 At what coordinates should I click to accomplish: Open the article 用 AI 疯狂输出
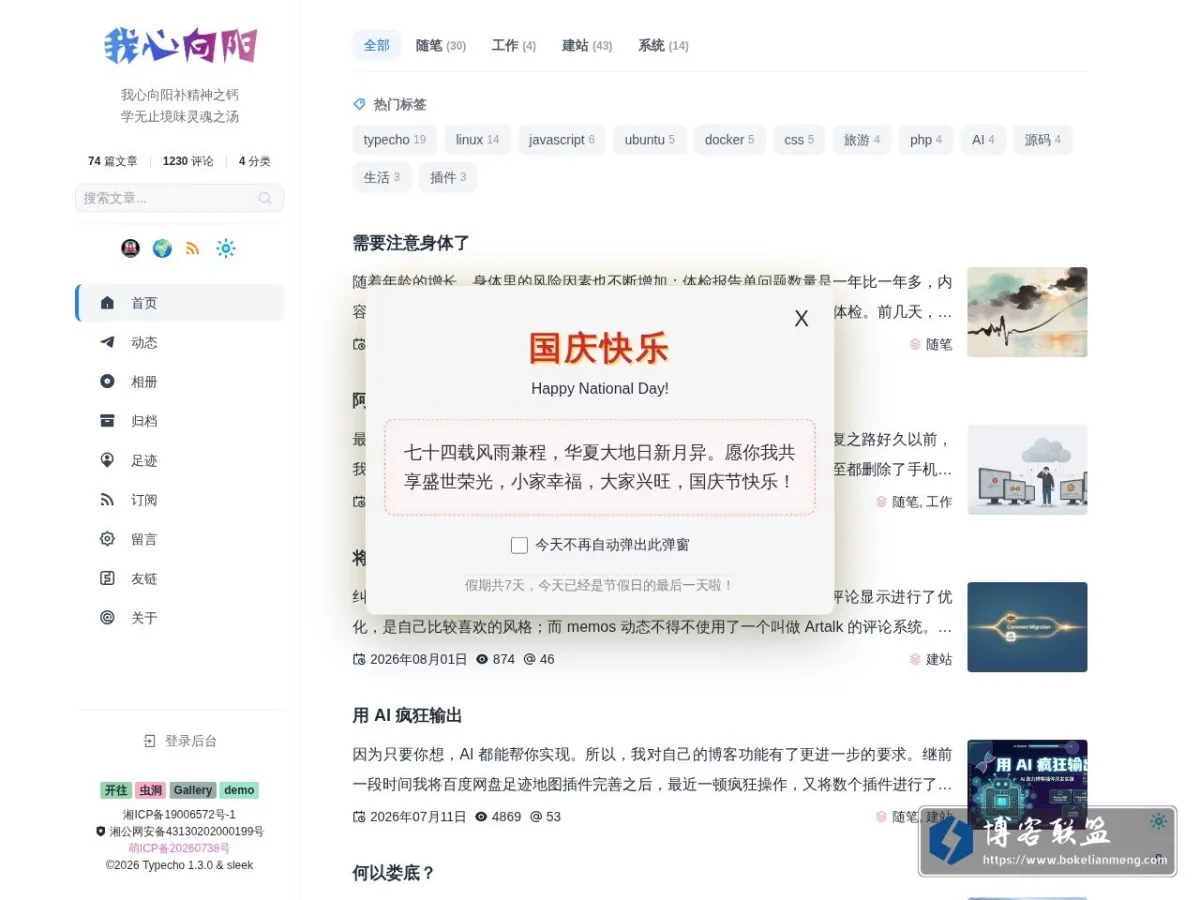tap(407, 716)
